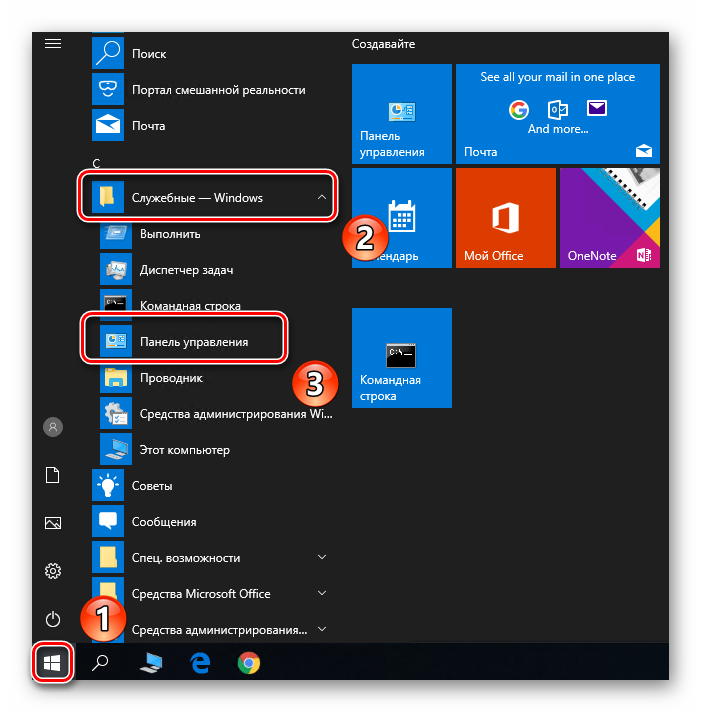
Task: Click the Диспетчер задач icon
Action: (116, 269)
